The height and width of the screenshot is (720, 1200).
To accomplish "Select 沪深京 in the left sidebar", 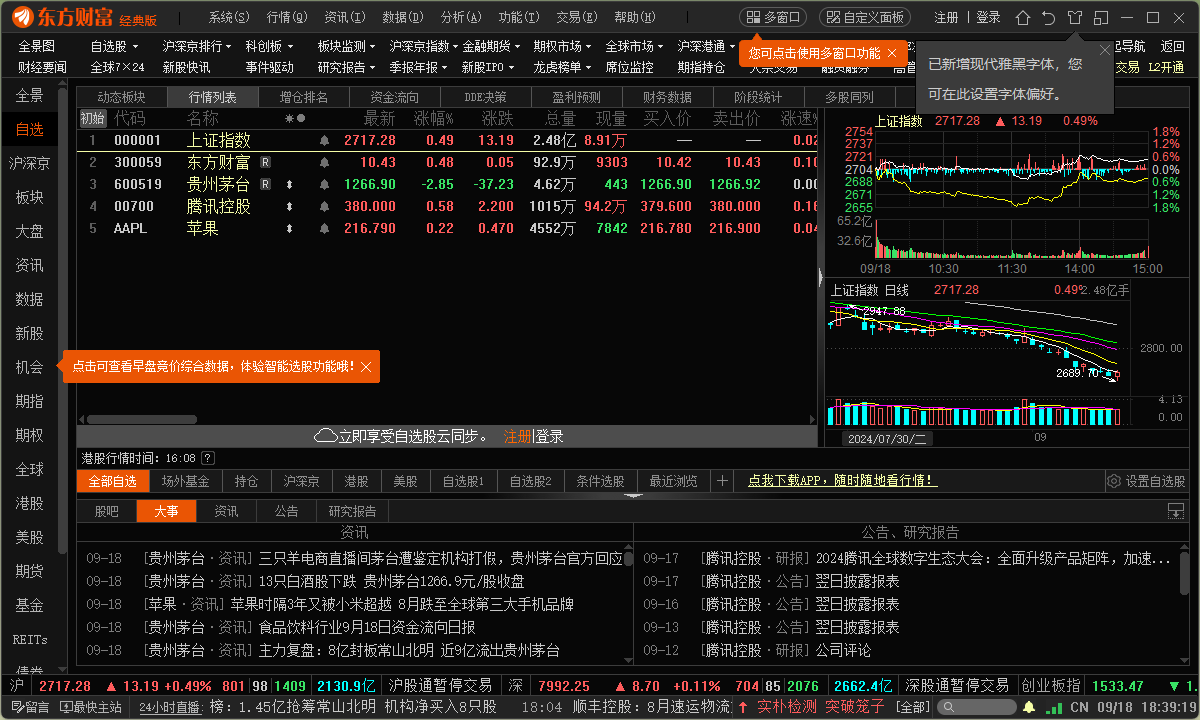I will click(30, 163).
